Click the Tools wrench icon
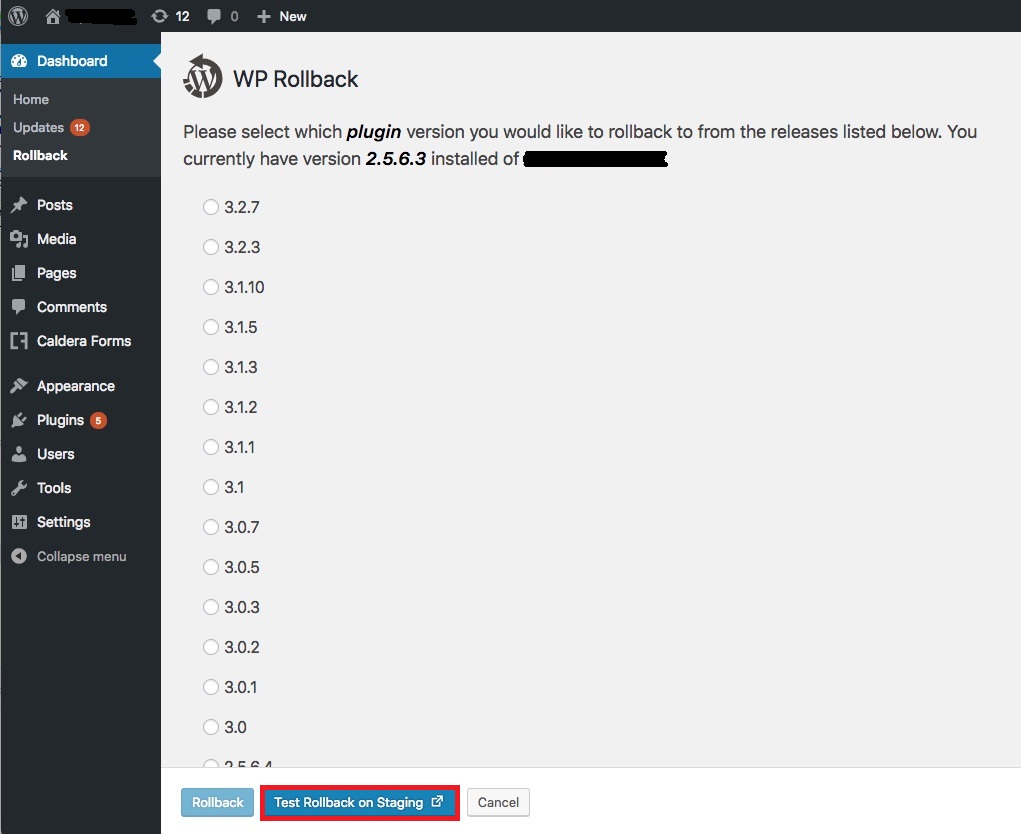 tap(19, 488)
